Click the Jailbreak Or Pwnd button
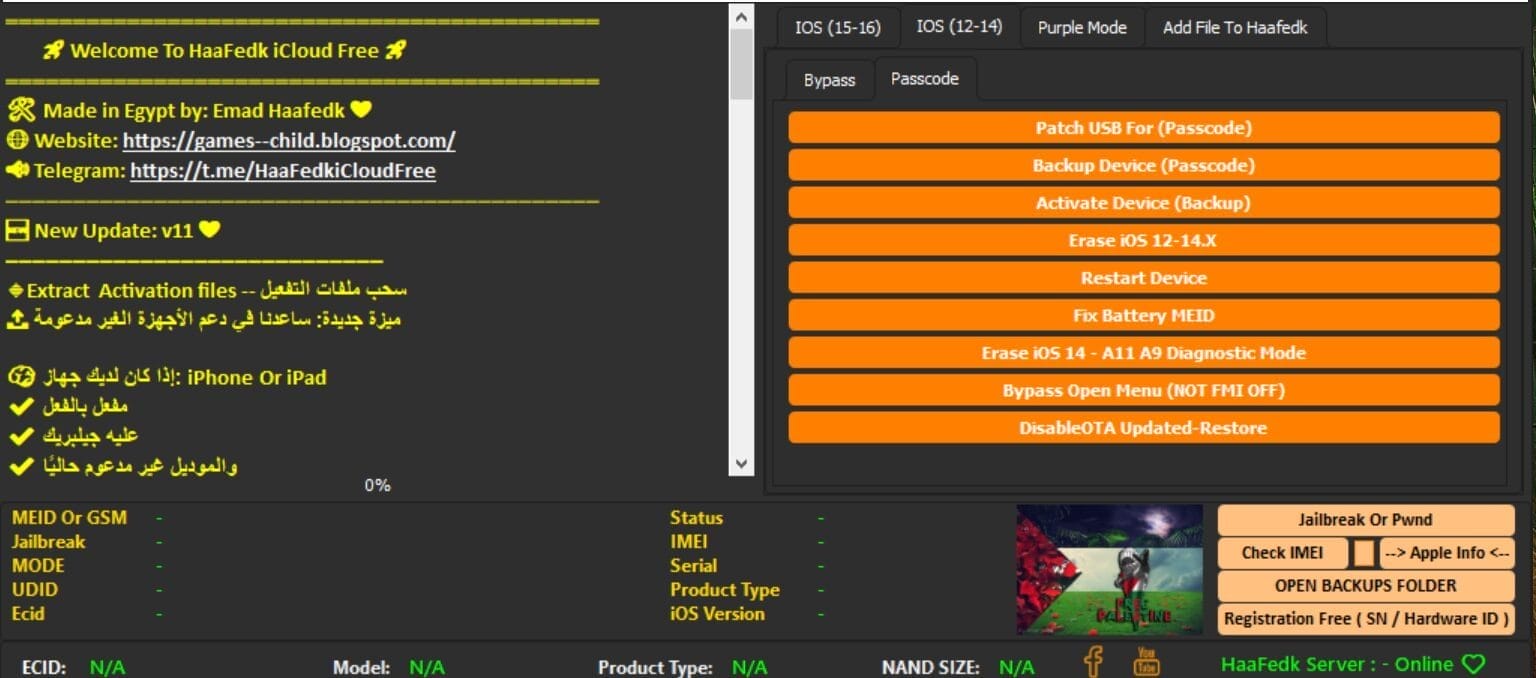Viewport: 1536px width, 678px height. 1364,519
